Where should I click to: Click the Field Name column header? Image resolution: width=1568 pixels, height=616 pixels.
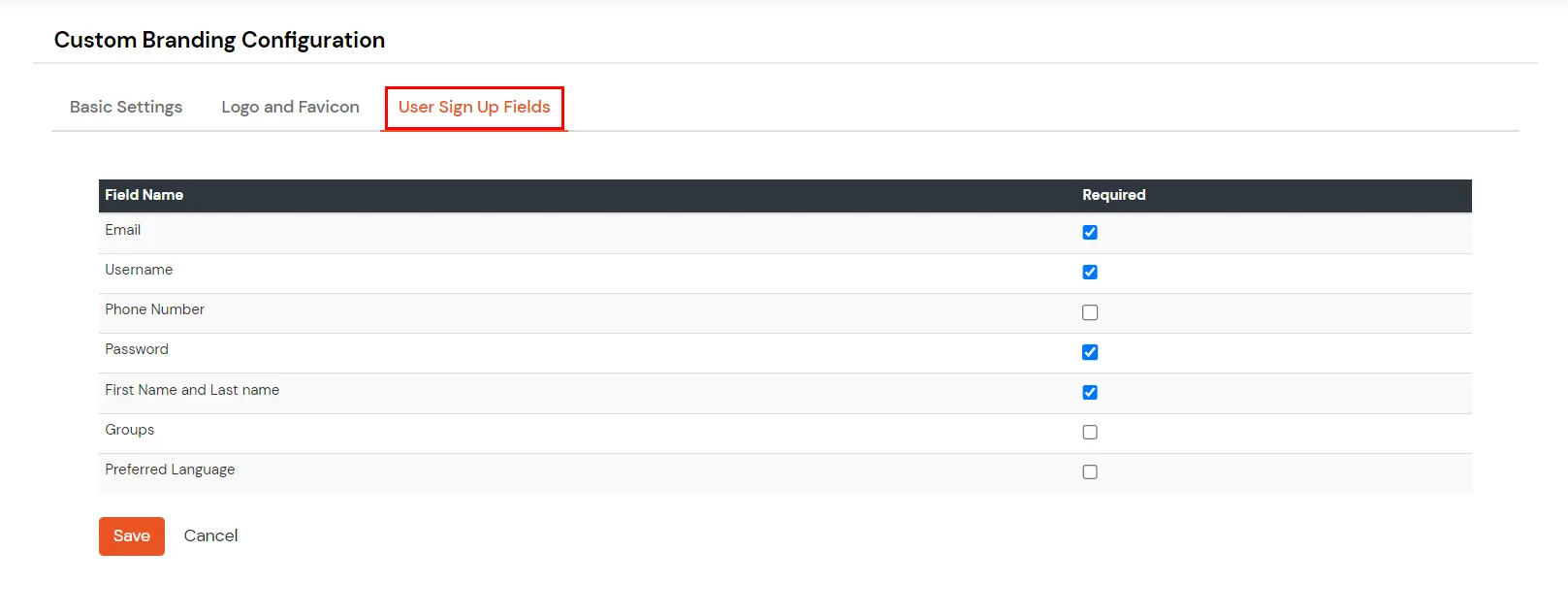coord(144,195)
